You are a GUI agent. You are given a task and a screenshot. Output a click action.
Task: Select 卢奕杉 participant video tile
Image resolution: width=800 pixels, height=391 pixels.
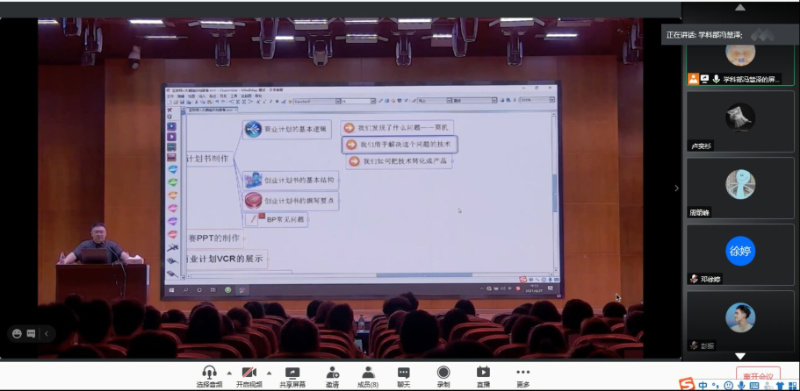tap(740, 121)
